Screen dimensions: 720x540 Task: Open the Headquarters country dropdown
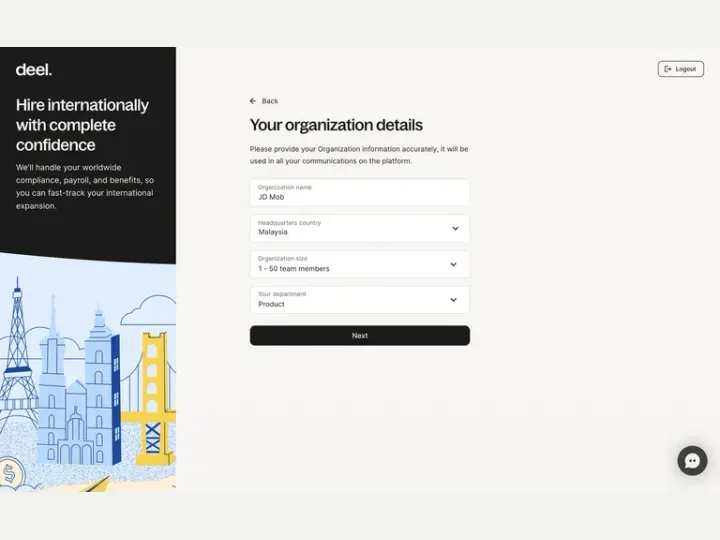[360, 228]
